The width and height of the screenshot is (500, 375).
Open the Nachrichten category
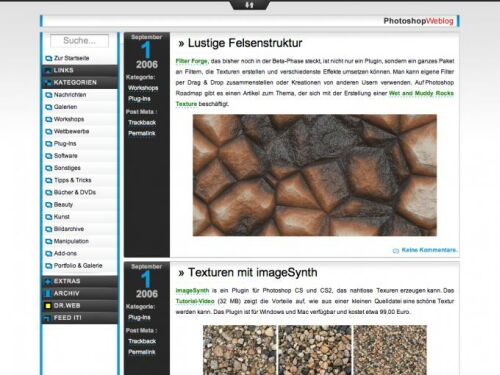[x=70, y=95]
